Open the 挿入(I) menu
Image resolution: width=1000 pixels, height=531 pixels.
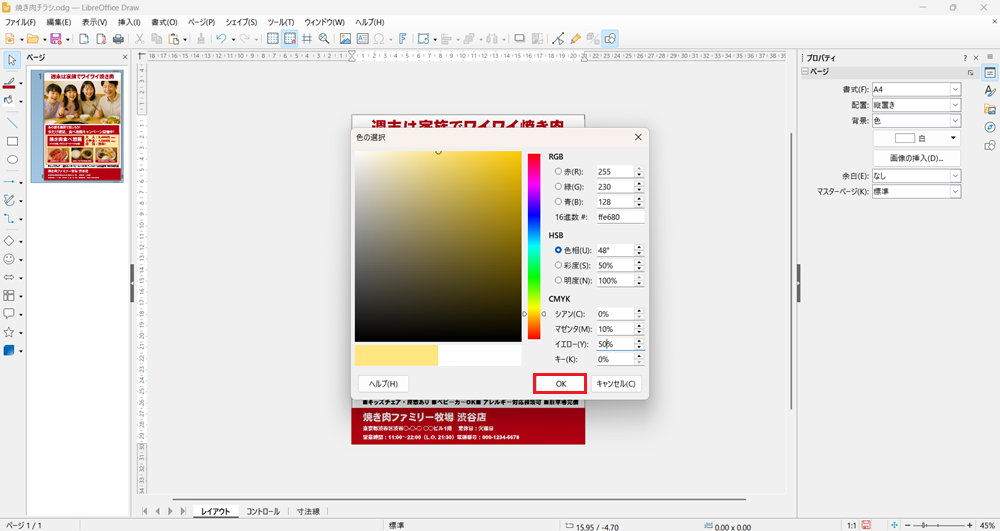pos(129,22)
